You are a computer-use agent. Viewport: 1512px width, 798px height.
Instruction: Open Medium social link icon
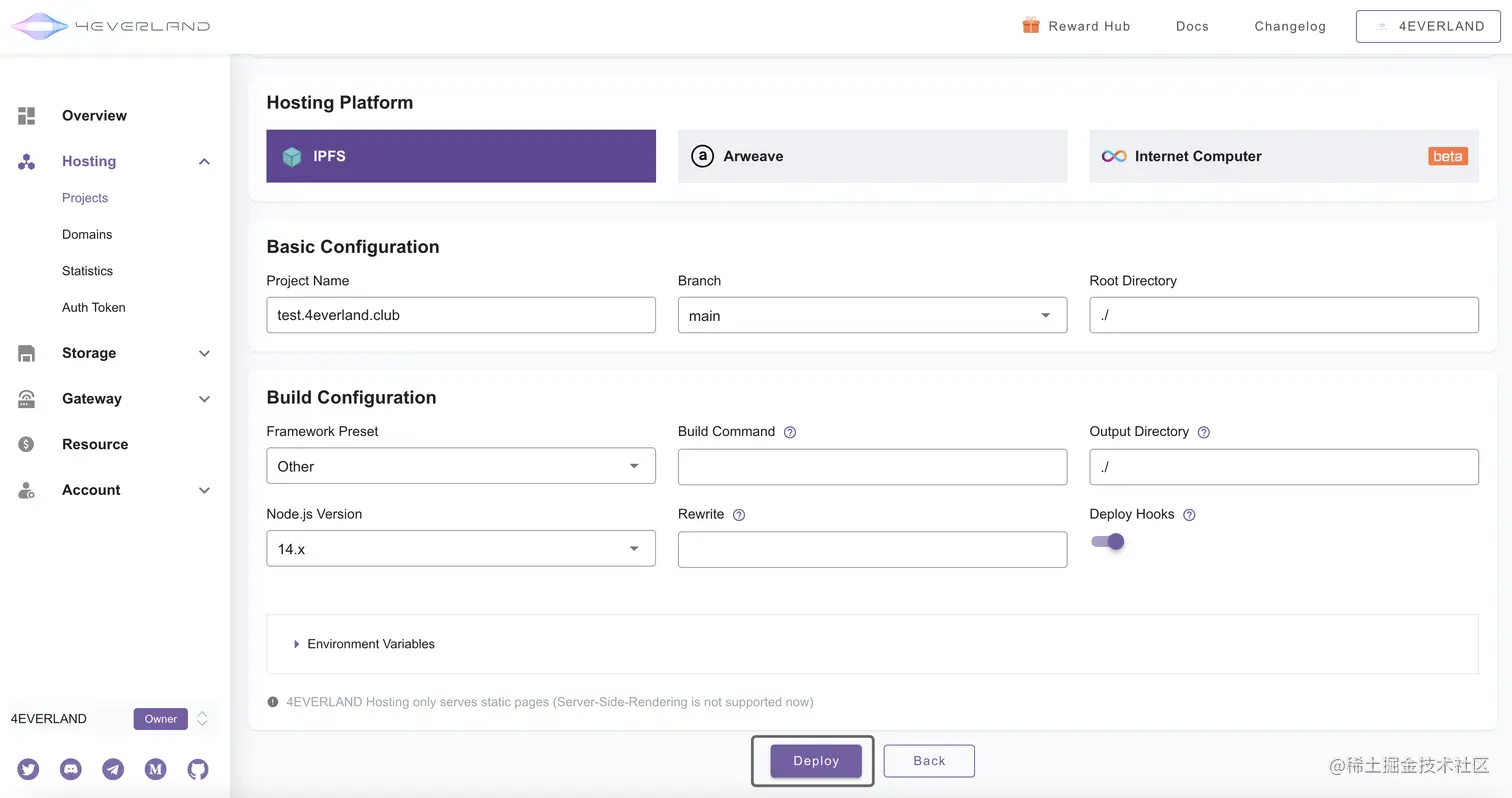155,769
